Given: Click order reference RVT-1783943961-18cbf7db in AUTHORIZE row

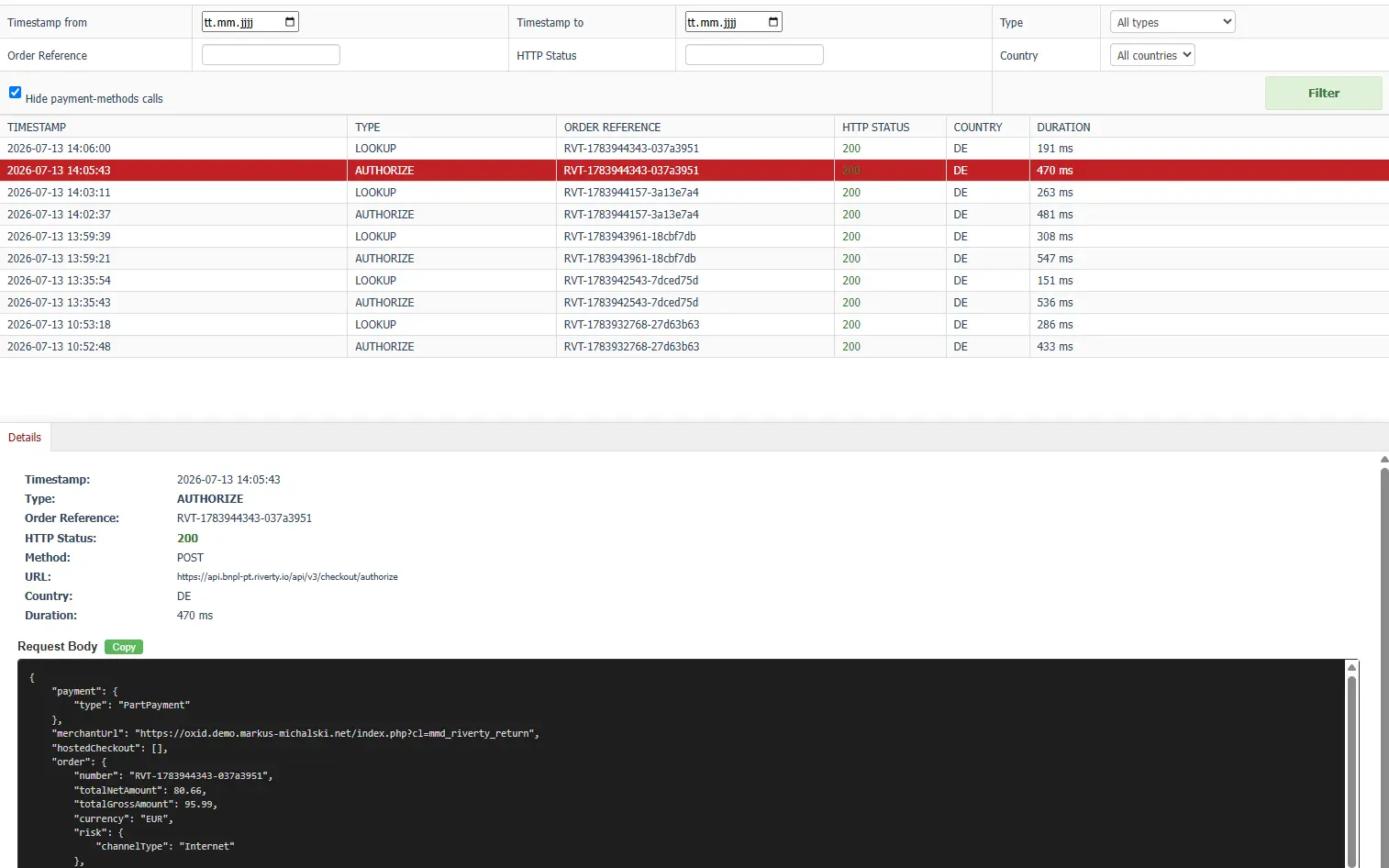Looking at the screenshot, I should click(629, 259).
